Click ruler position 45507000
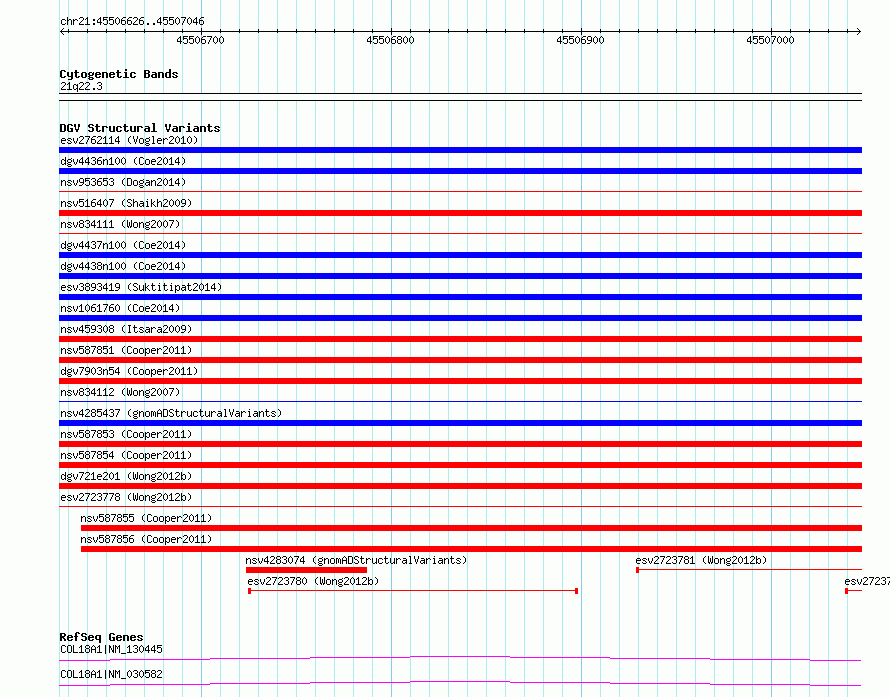Image resolution: width=890 pixels, height=697 pixels. tap(770, 40)
